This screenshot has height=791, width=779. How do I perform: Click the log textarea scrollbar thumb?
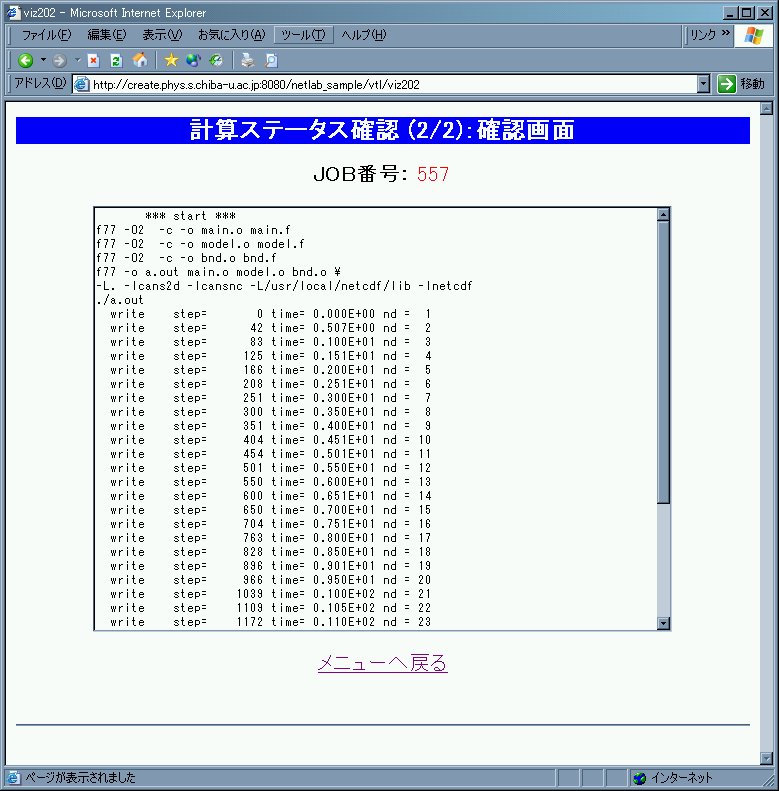coord(663,362)
